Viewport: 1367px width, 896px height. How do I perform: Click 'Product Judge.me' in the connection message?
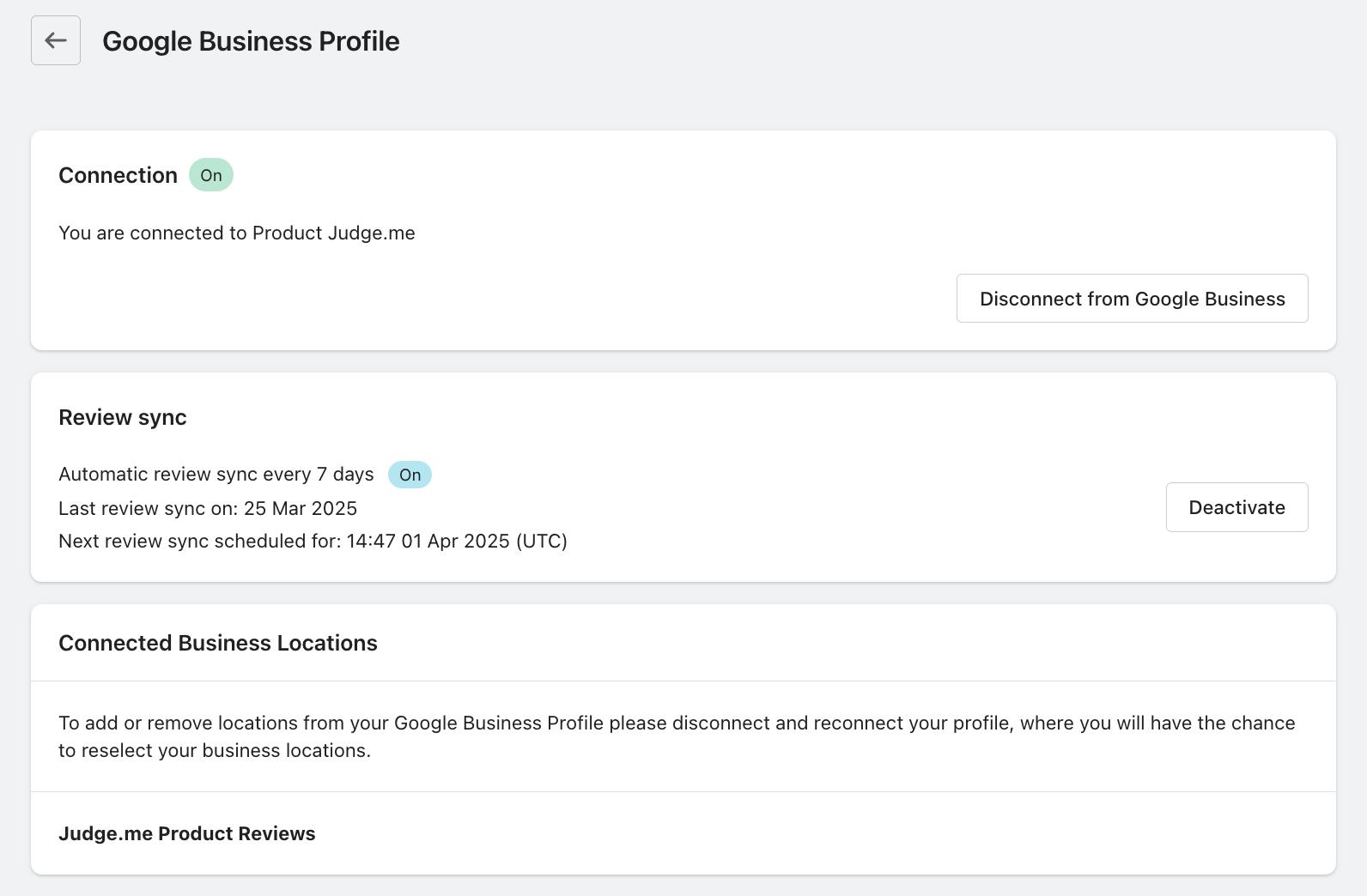coord(334,233)
